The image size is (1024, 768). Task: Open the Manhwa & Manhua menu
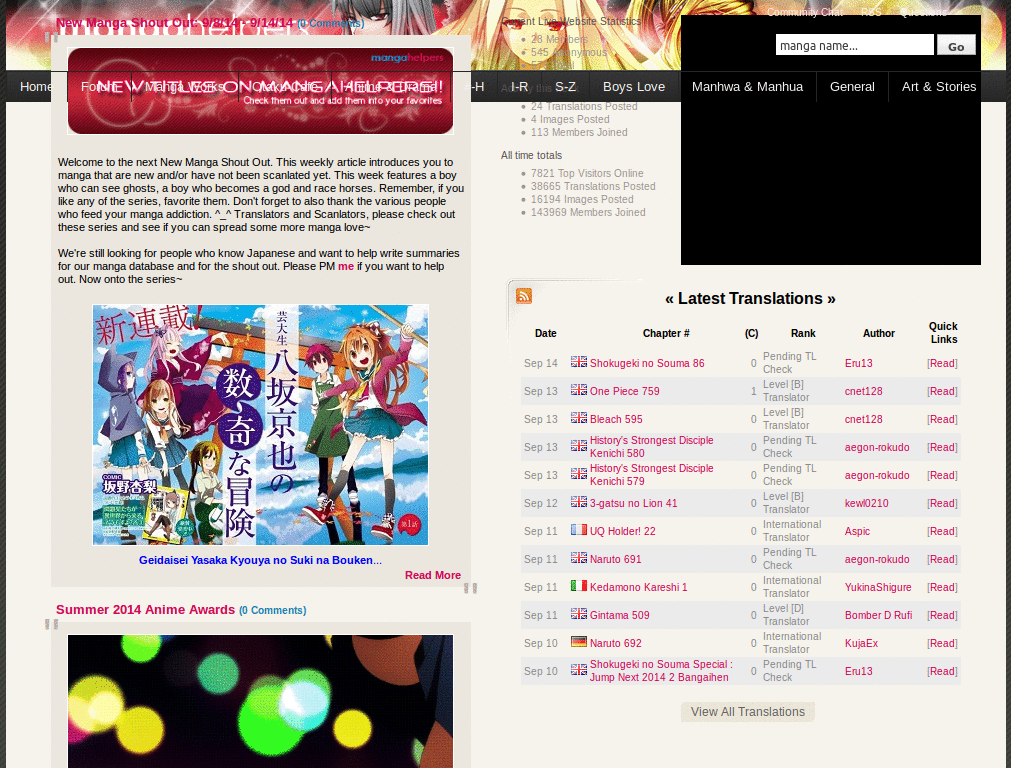point(747,87)
